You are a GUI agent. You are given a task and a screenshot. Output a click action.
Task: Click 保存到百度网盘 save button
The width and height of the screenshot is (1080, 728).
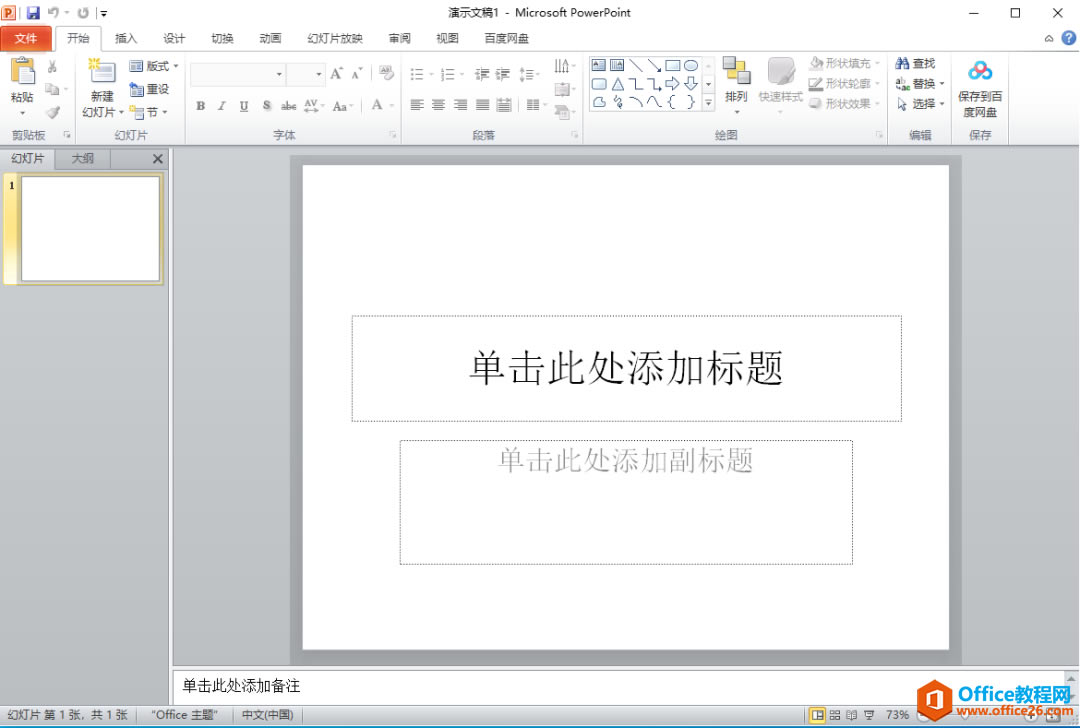coord(980,90)
